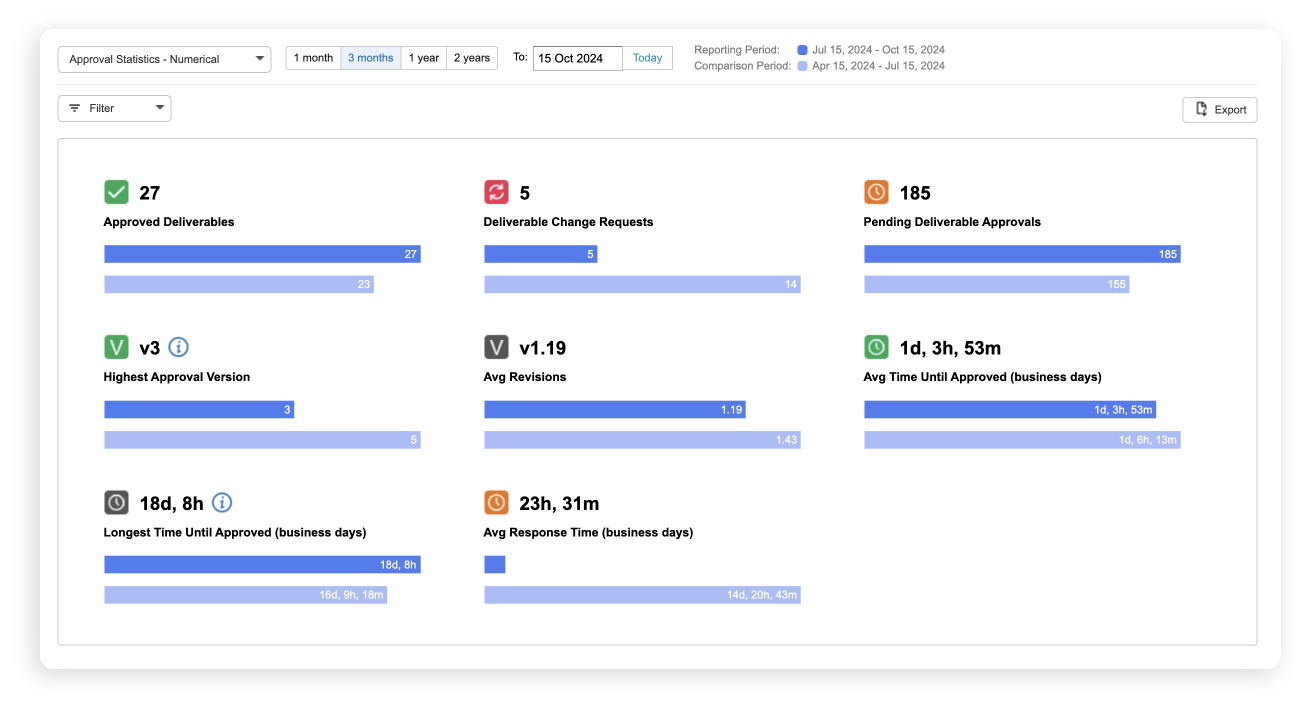The width and height of the screenshot is (1311, 710).
Task: Open the info tooltip next to Highest Approval Version
Action: coord(178,347)
